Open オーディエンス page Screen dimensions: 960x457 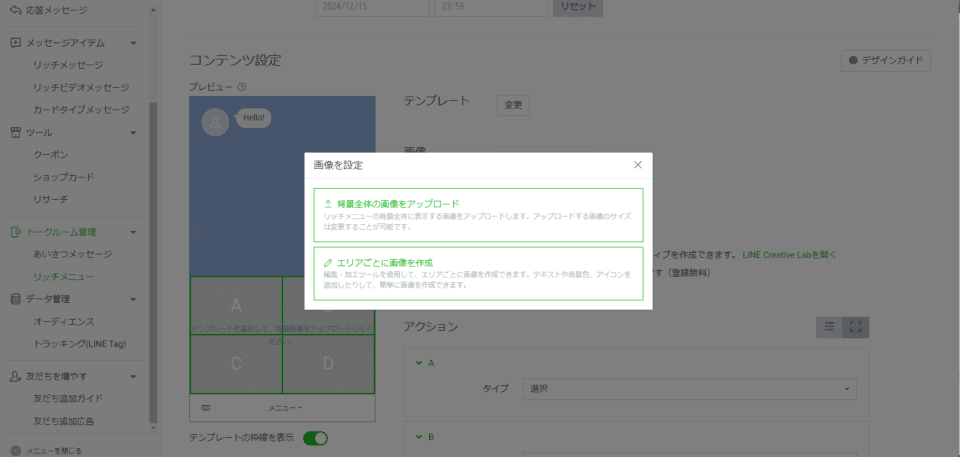(x=64, y=322)
